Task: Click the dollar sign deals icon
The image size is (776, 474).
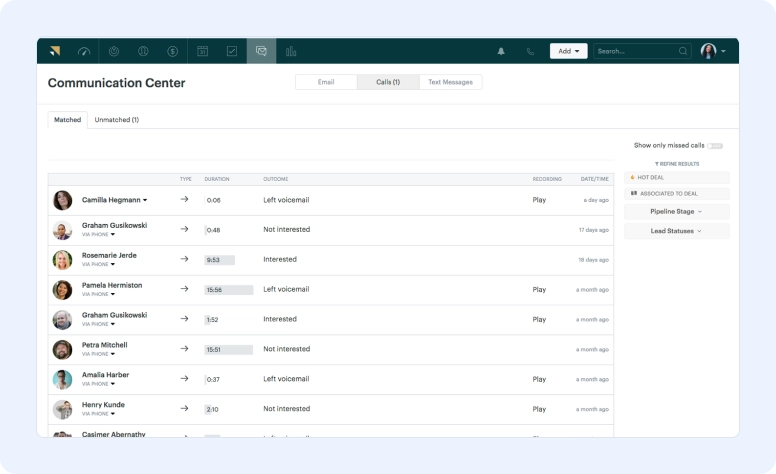Action: pos(173,51)
